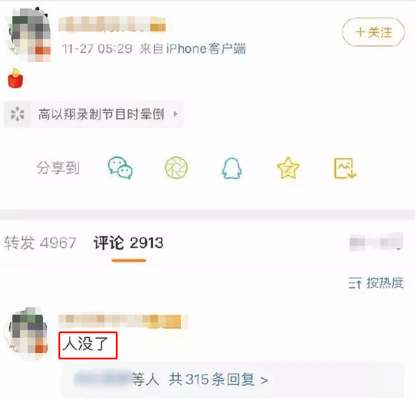Tap the post author's blurred username
Screen dimensions: 415x403
[x=112, y=24]
